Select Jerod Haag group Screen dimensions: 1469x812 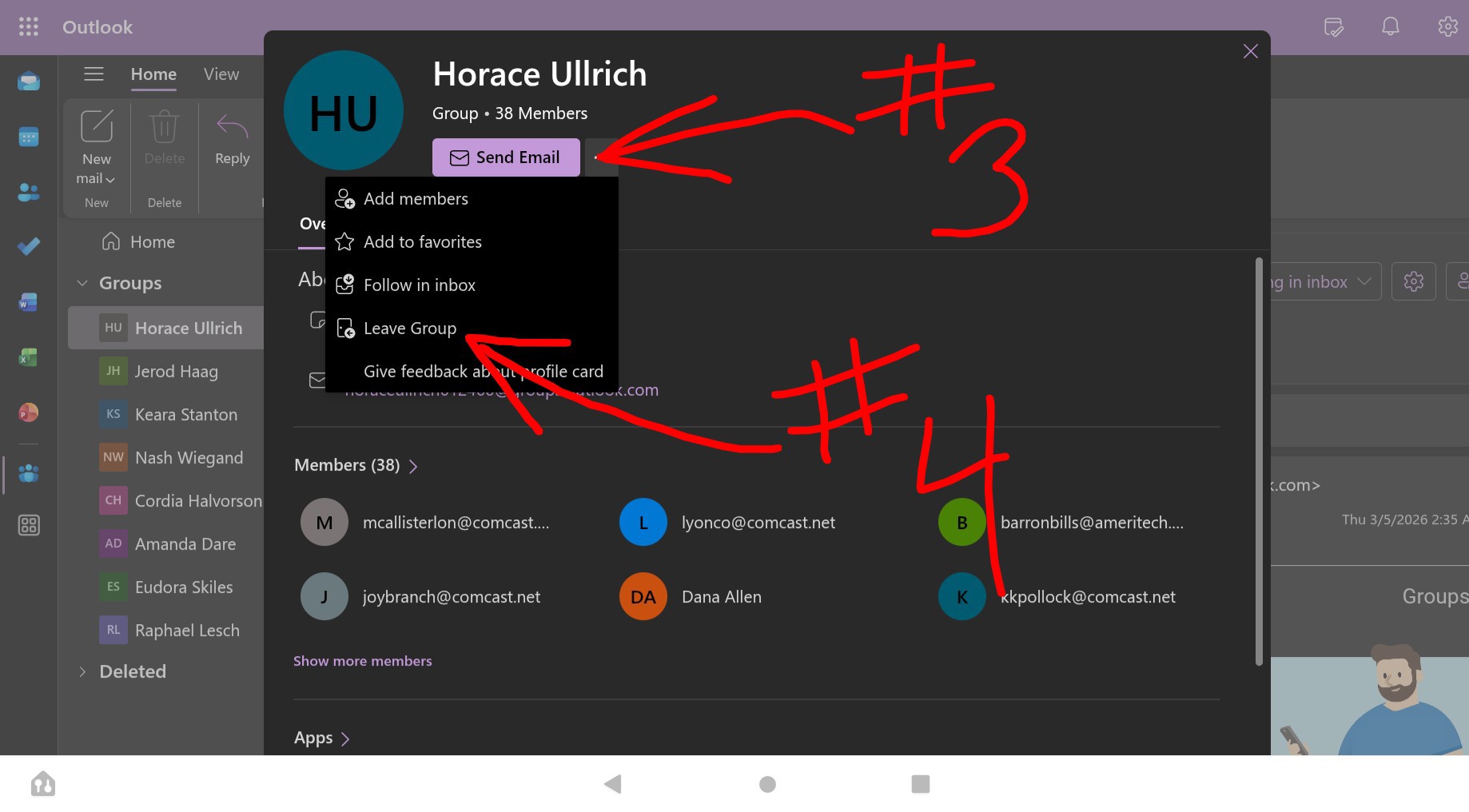coord(166,371)
